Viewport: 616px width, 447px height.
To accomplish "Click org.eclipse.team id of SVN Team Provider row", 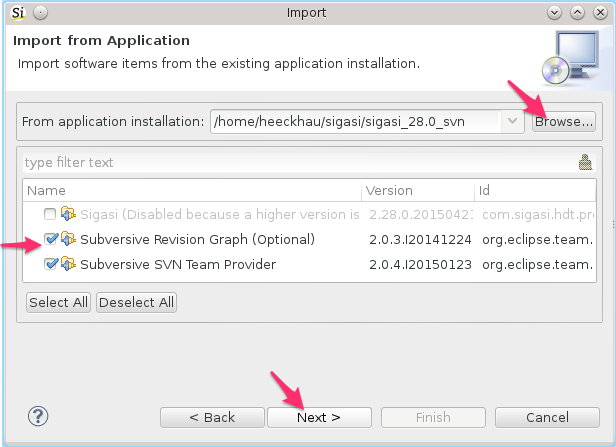I will coord(537,264).
